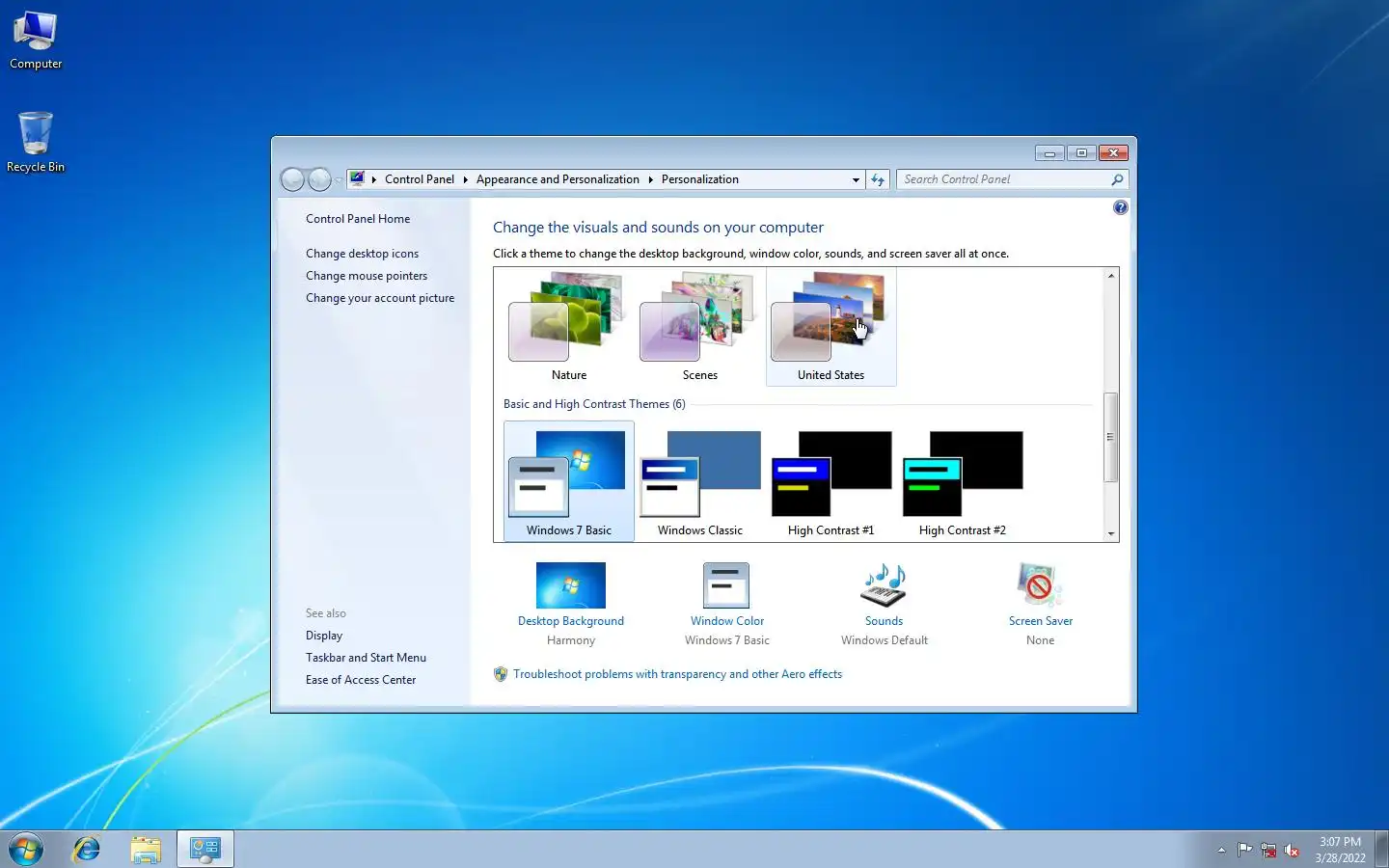Click the Screen Saver icon
This screenshot has width=1389, height=868.
[1040, 585]
